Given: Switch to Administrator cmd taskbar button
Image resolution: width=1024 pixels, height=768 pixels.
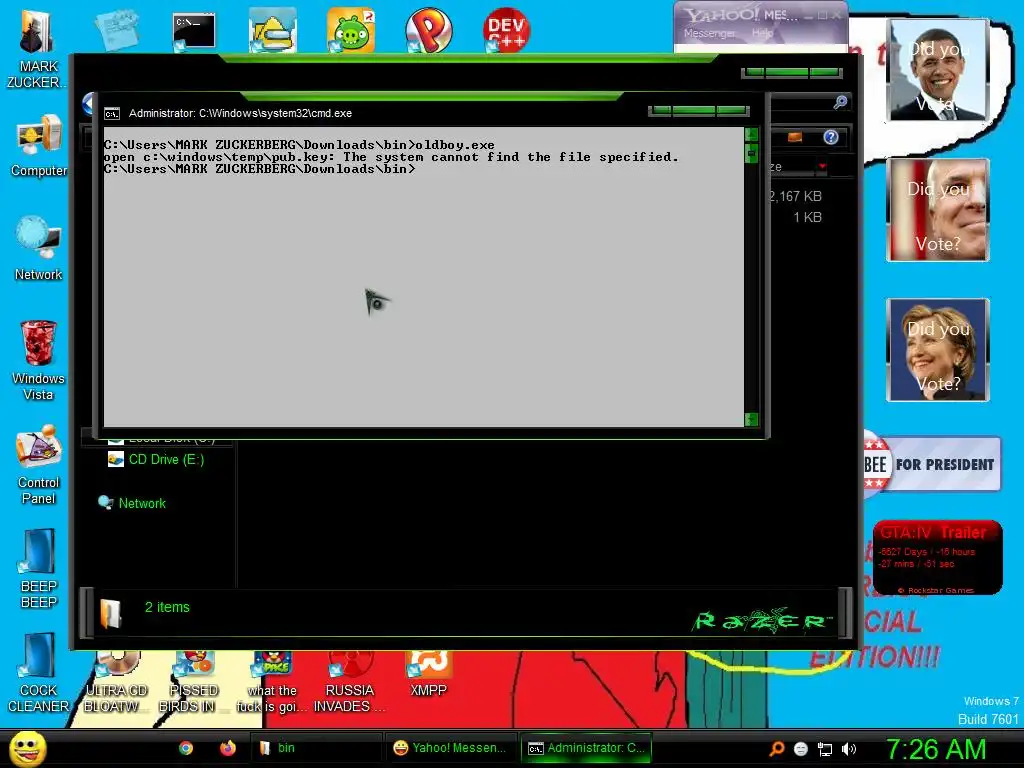Looking at the screenshot, I should coord(586,748).
